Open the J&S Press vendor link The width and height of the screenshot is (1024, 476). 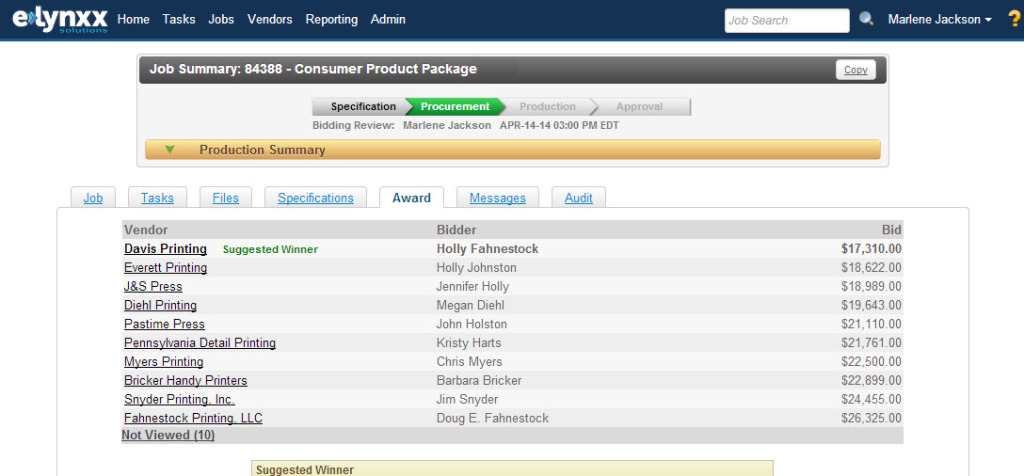pos(153,287)
